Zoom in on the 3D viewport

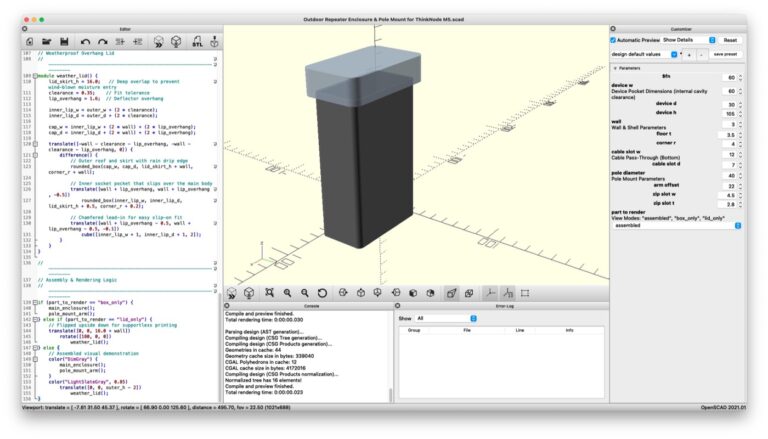coord(287,293)
